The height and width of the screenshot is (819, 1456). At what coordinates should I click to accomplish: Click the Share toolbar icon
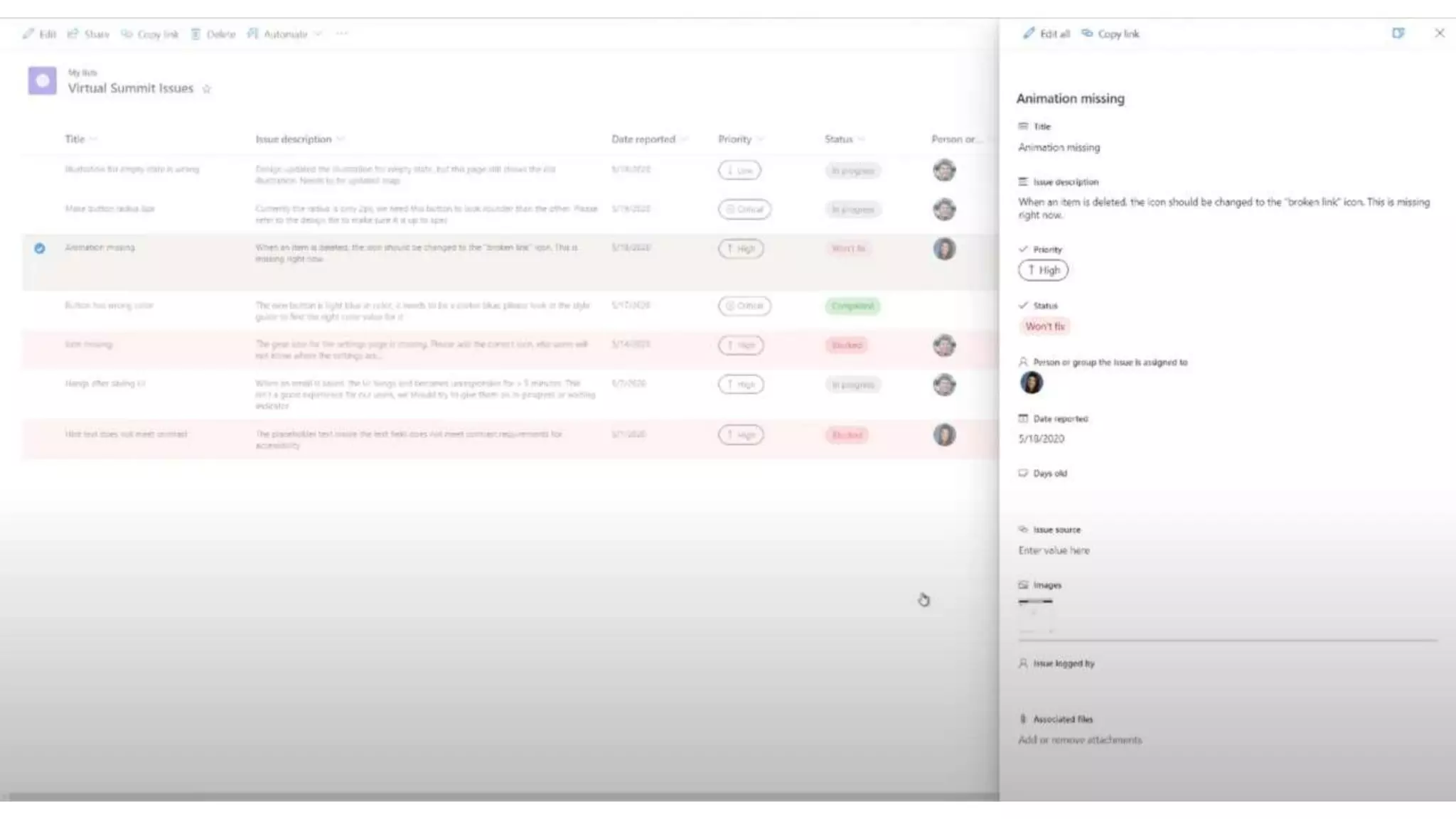(x=73, y=33)
